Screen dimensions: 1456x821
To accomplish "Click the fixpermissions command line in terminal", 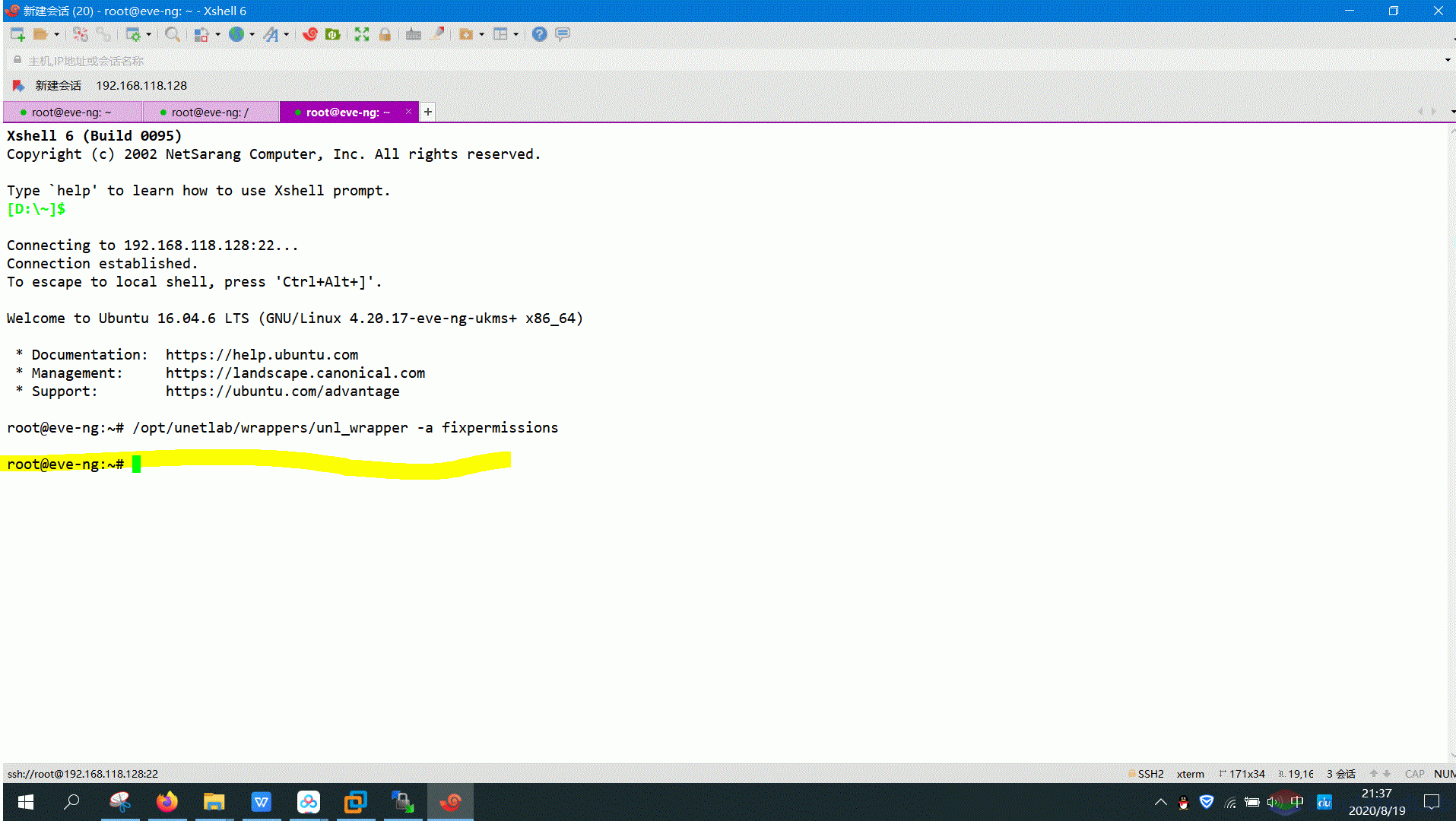I will tap(282, 428).
